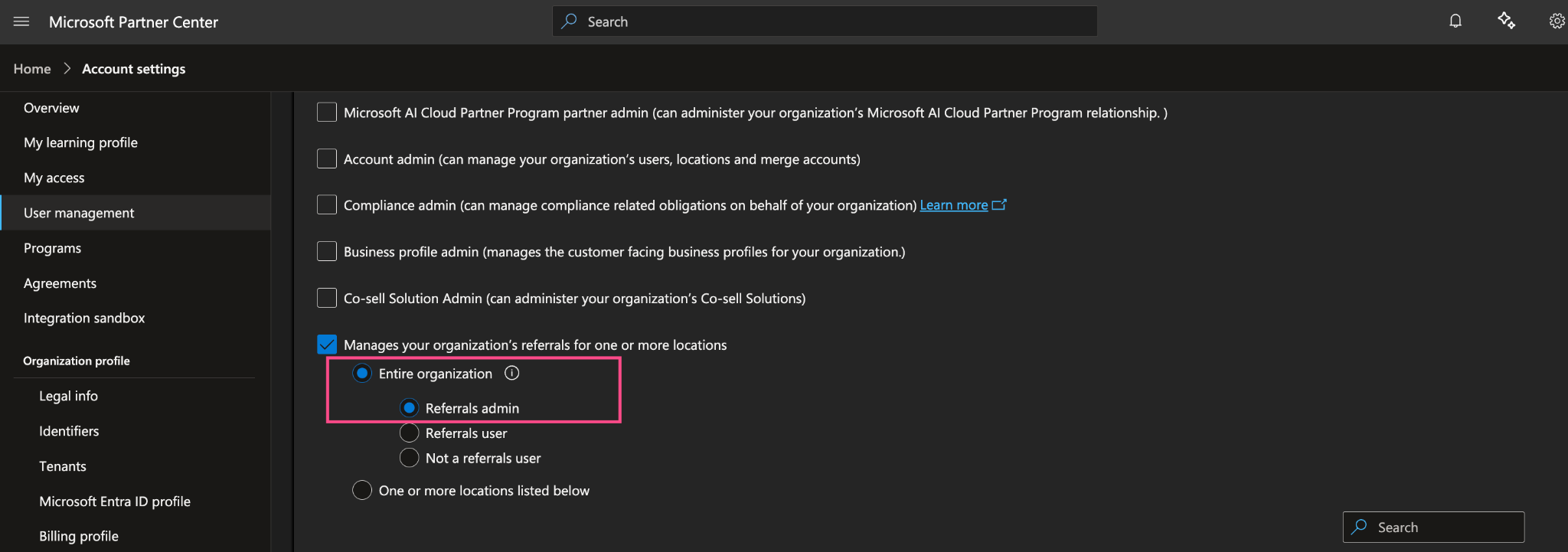Screen dimensions: 1568x552
Task: Click the magnifier icon in the lower-right search box
Action: tap(1360, 527)
